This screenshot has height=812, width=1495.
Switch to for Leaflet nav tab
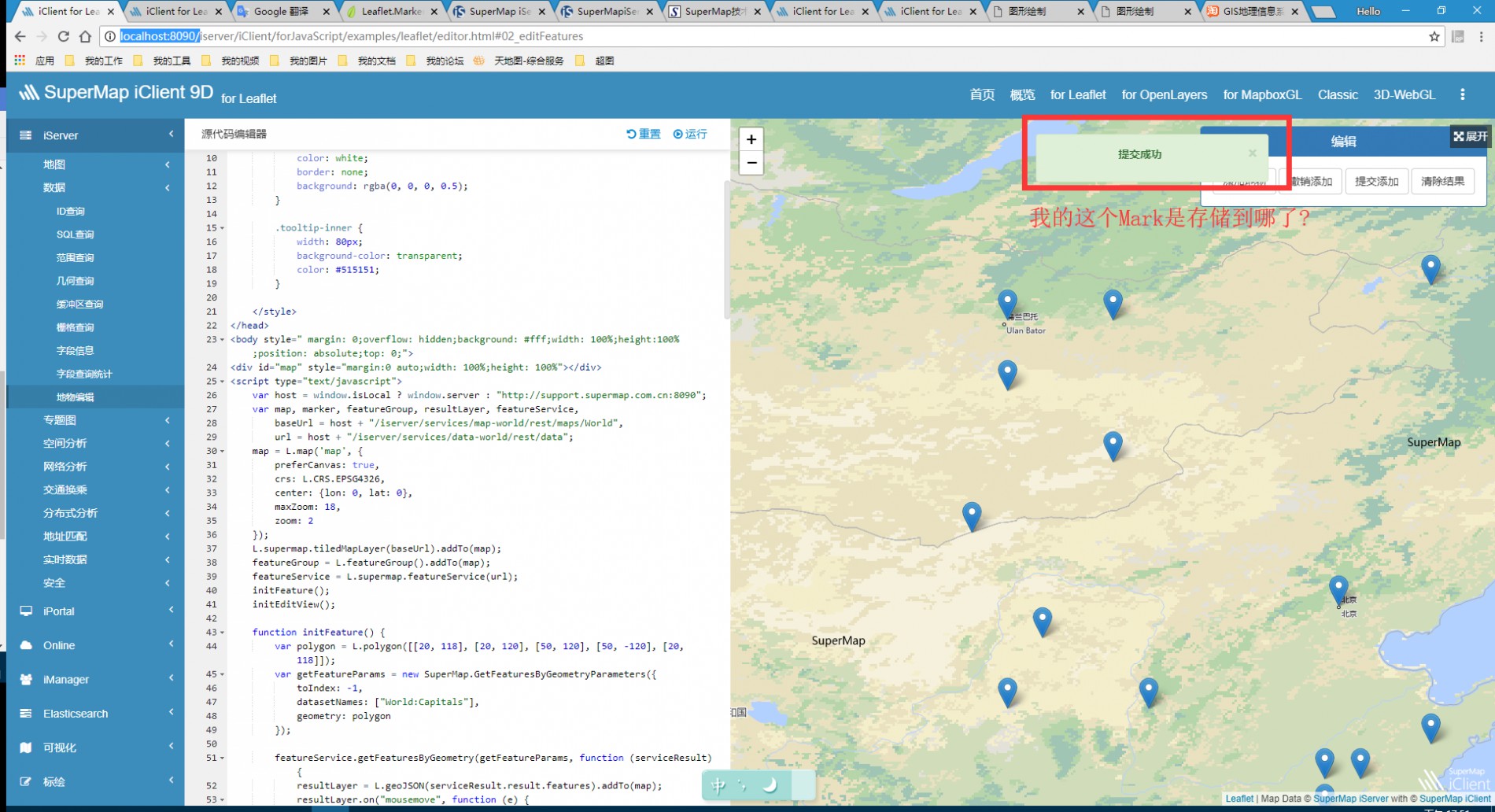tap(1078, 94)
